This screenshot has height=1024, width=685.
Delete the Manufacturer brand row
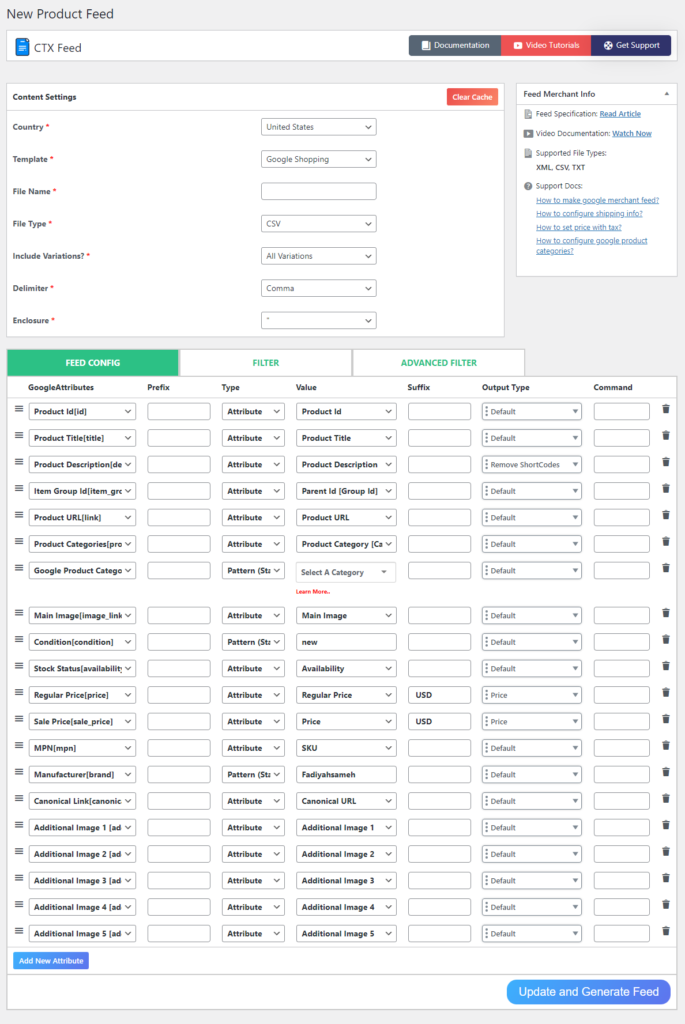pos(665,772)
